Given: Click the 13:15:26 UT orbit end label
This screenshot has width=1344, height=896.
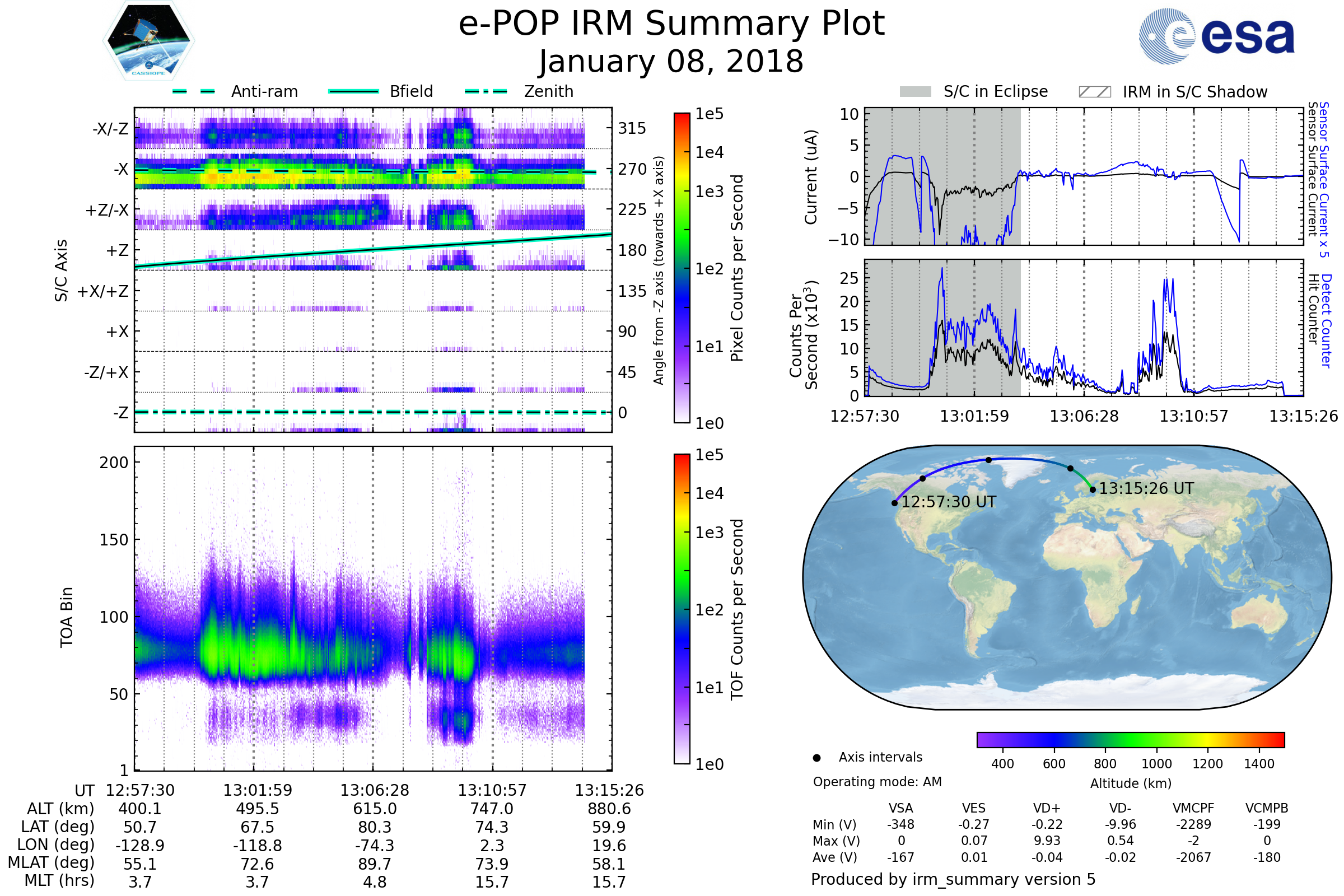Looking at the screenshot, I should coord(1146,488).
